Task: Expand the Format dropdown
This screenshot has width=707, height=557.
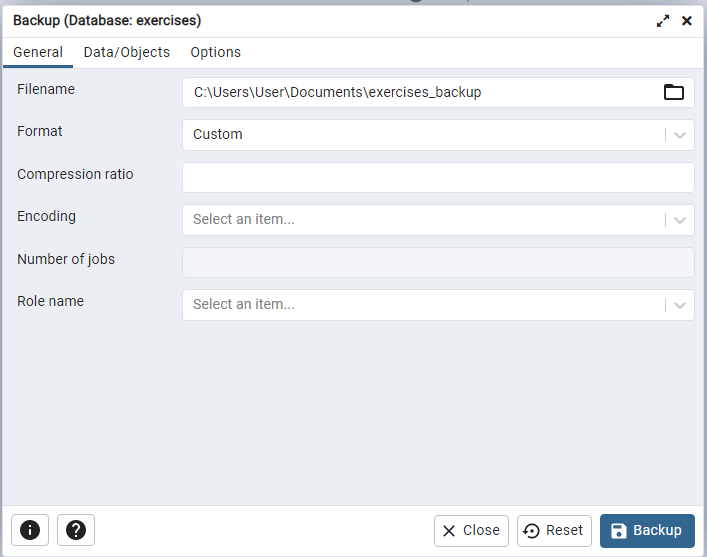Action: point(680,135)
